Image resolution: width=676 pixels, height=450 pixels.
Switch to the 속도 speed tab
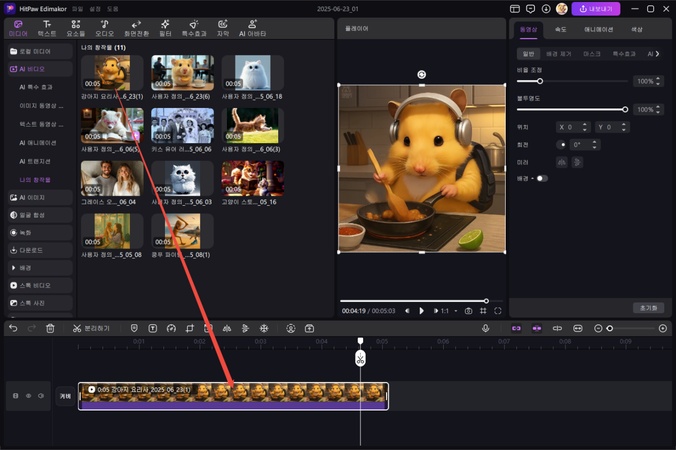(x=560, y=29)
